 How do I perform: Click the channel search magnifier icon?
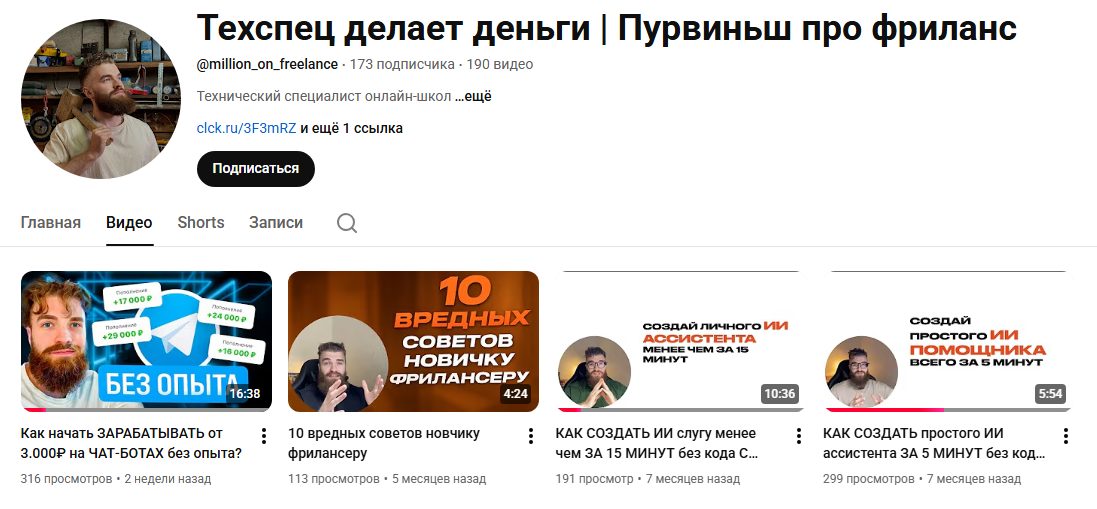click(x=346, y=223)
